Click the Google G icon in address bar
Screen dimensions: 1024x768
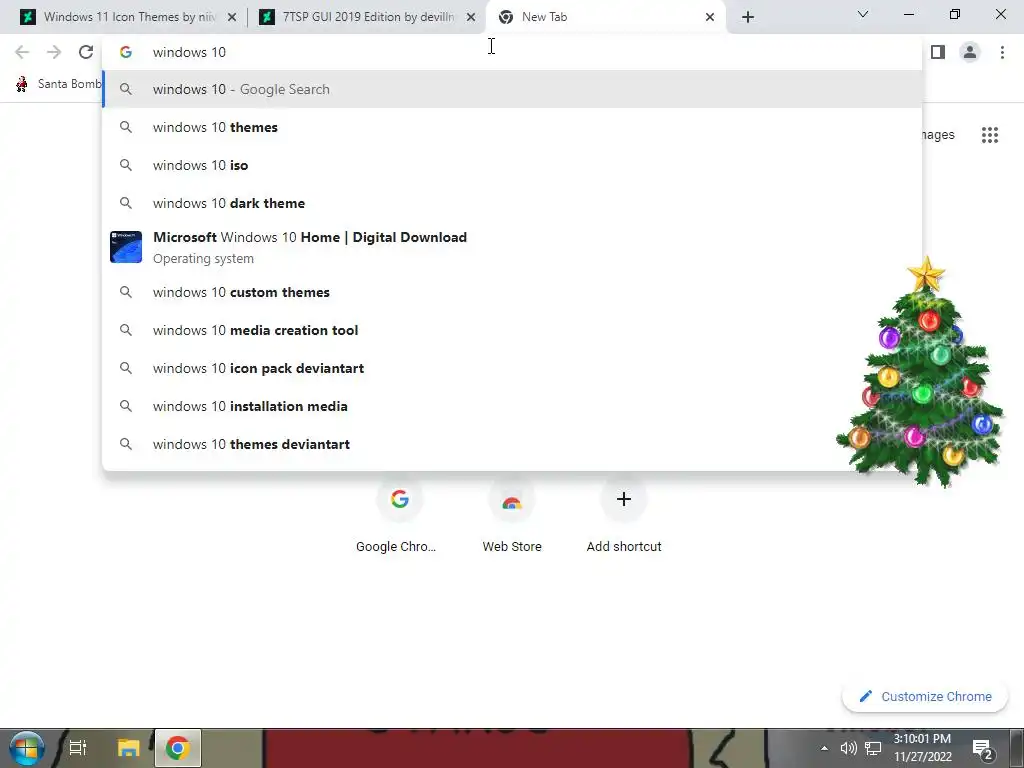click(126, 52)
